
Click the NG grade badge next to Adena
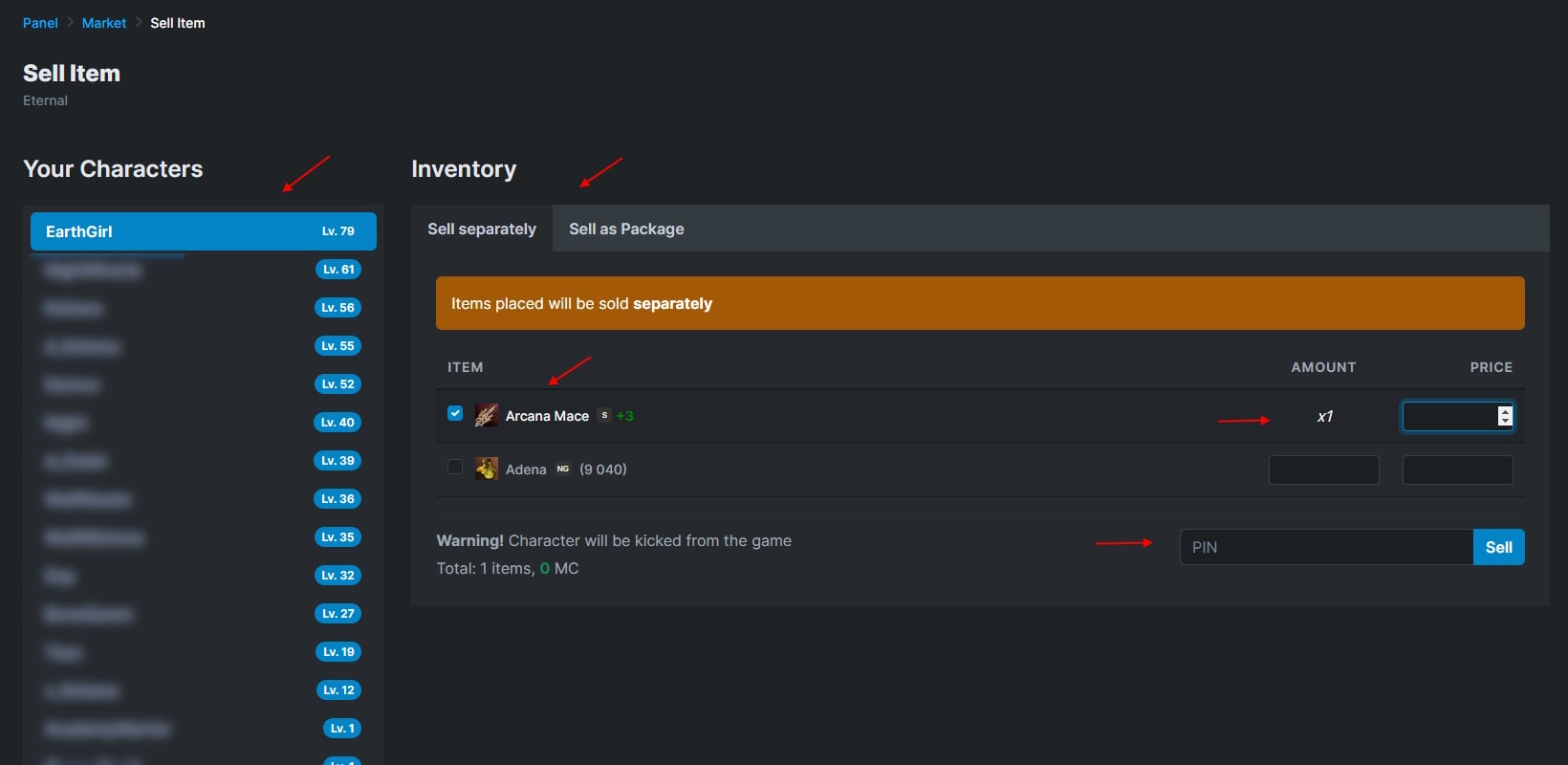click(x=563, y=469)
